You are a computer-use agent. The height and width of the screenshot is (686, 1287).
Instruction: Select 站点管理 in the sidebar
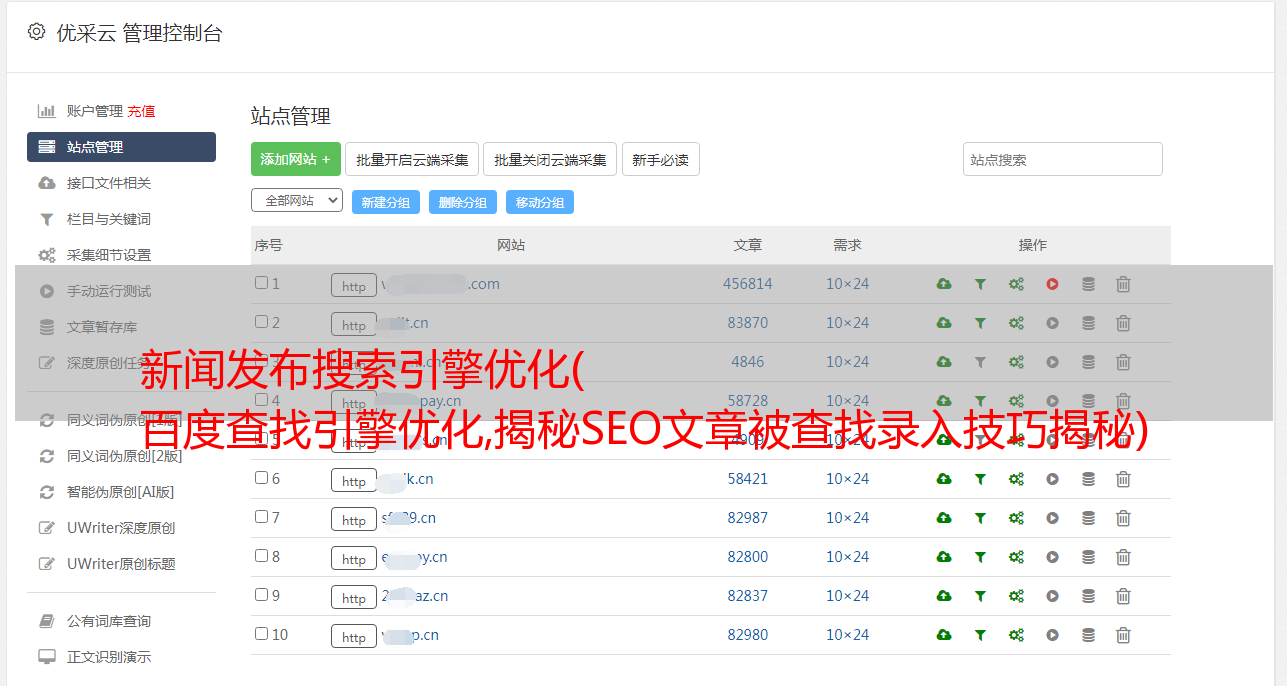pyautogui.click(x=121, y=147)
